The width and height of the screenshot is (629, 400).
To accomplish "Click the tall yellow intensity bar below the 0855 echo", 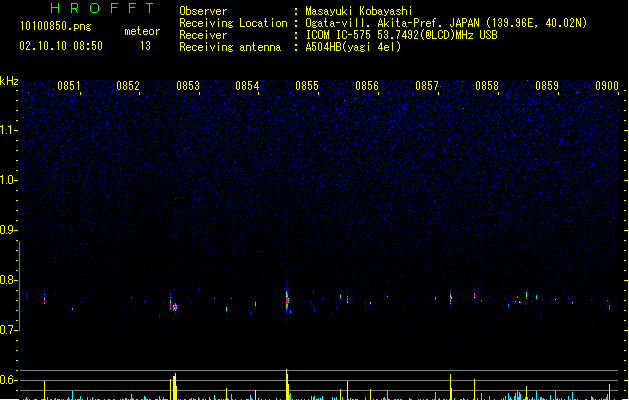I will (x=287, y=384).
